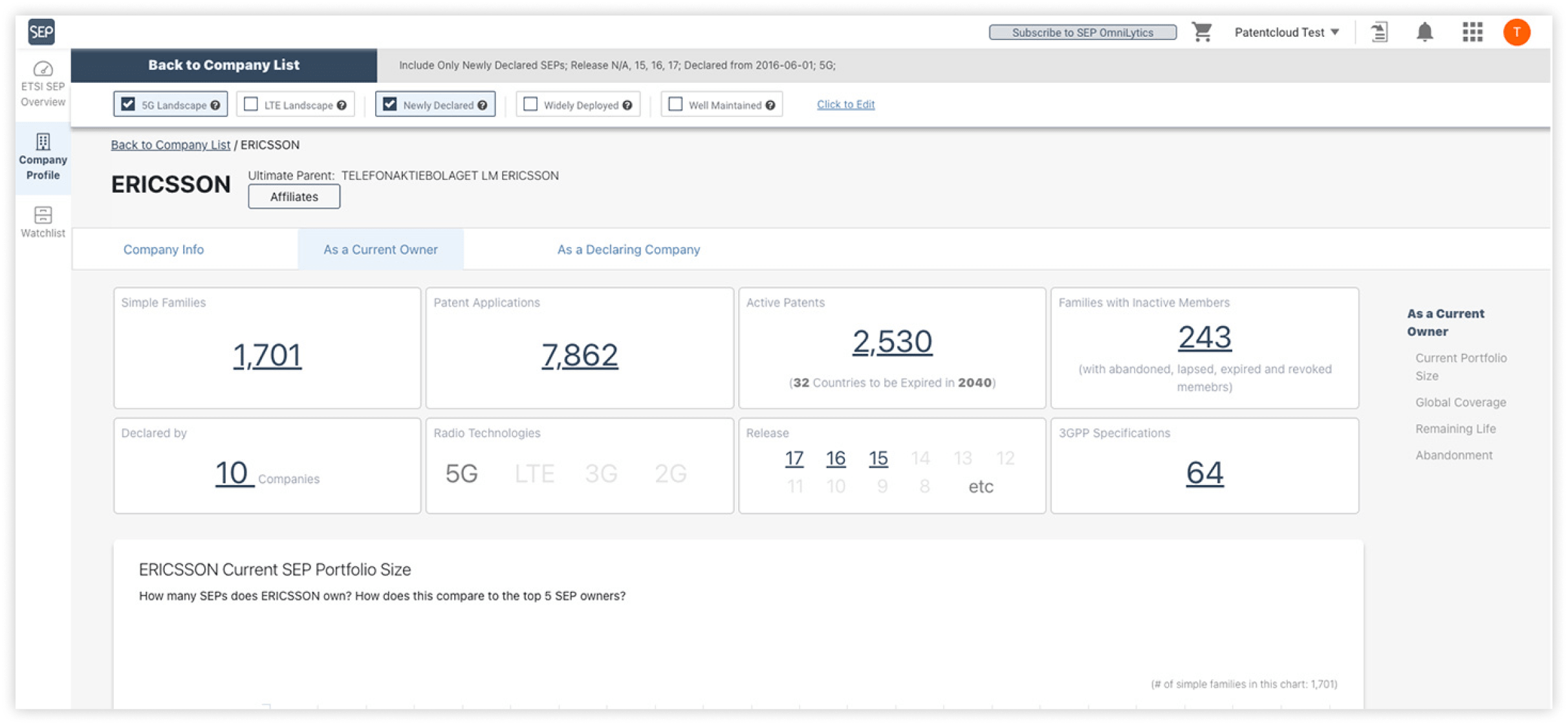Click the ERICSSON company name heading
Screen dimensions: 1568x725
click(x=171, y=185)
